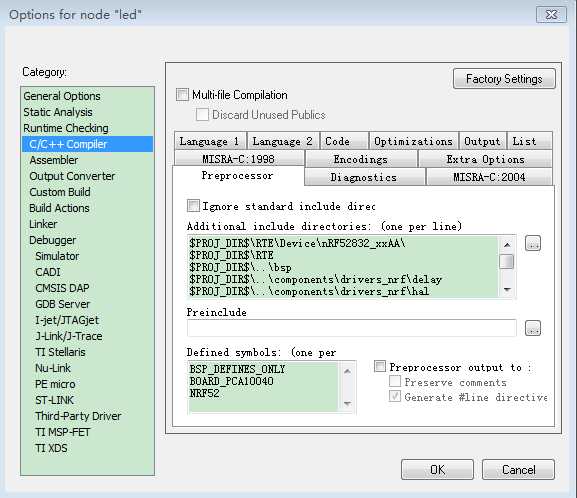Check Ignore standard include directories
577x498 pixels.
pos(194,205)
